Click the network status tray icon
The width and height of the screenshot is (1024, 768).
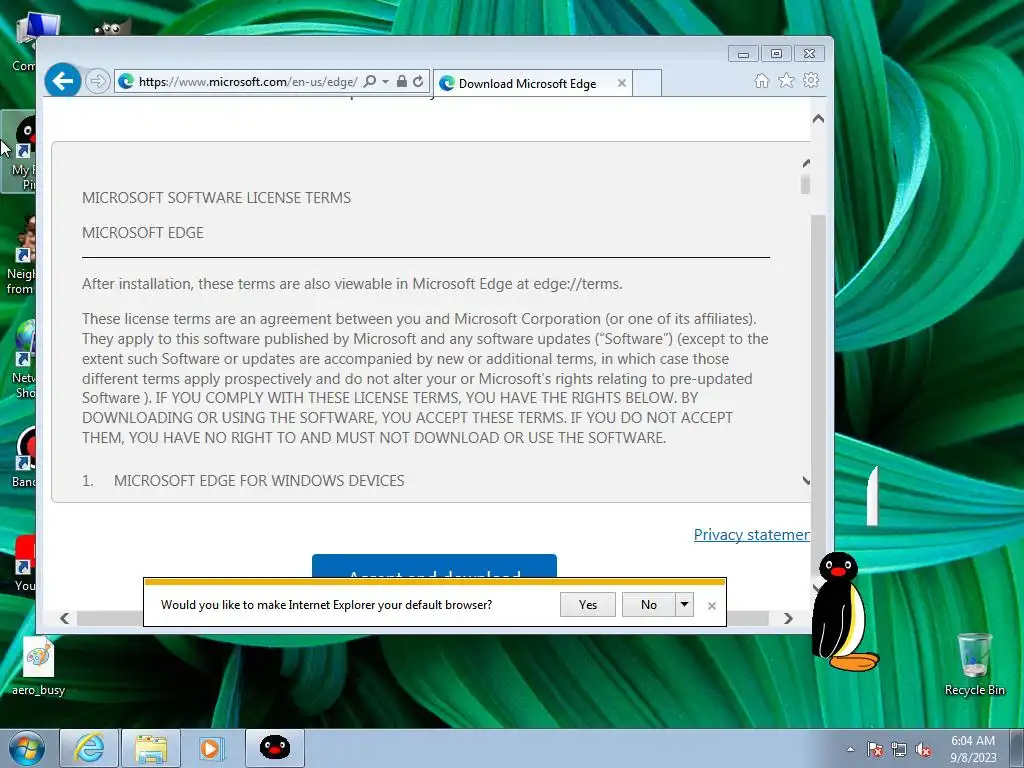899,750
